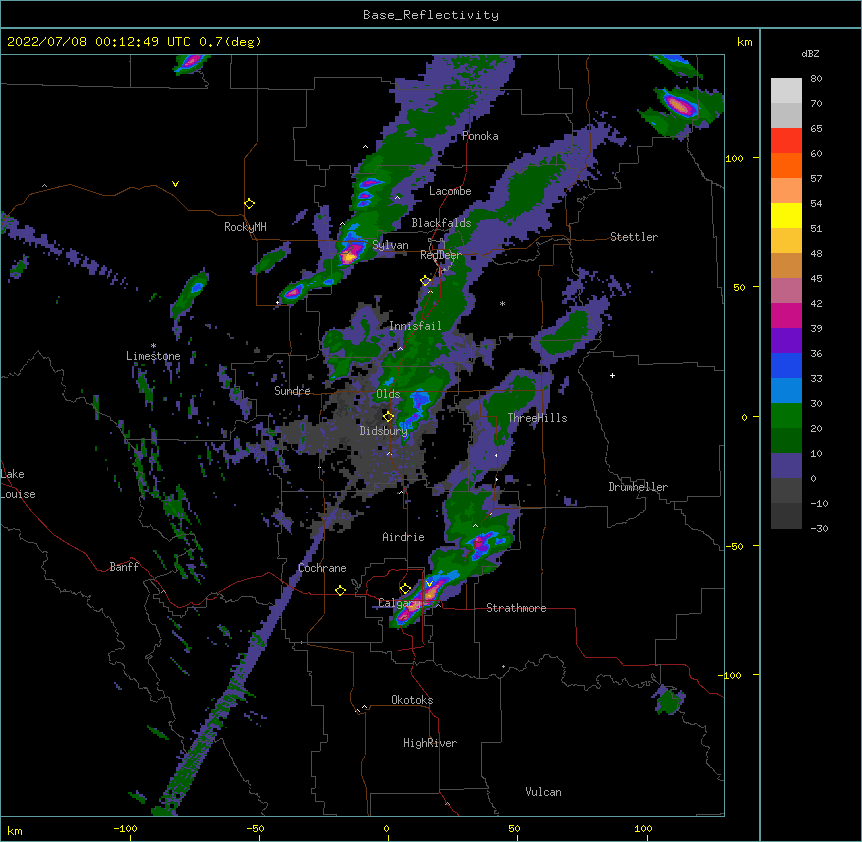This screenshot has height=842, width=862.
Task: Click the Lake Louise label
Action: (x=18, y=484)
